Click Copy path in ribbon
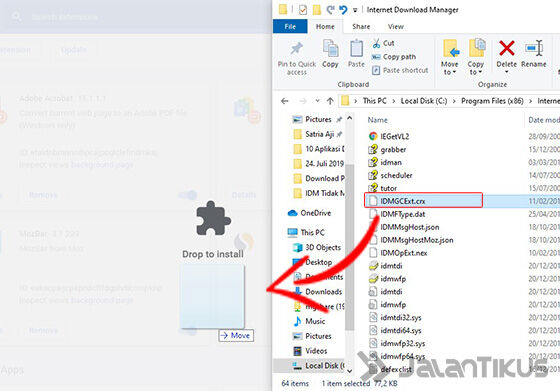 point(394,57)
